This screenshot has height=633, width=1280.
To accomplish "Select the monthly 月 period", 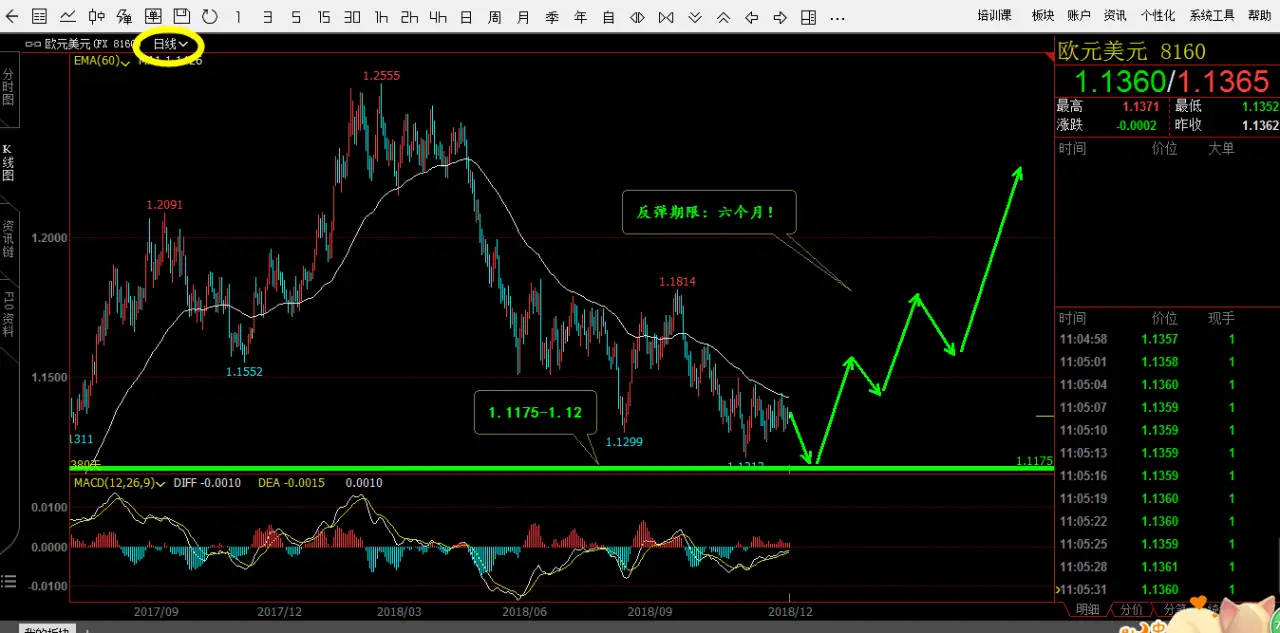I will pyautogui.click(x=523, y=17).
